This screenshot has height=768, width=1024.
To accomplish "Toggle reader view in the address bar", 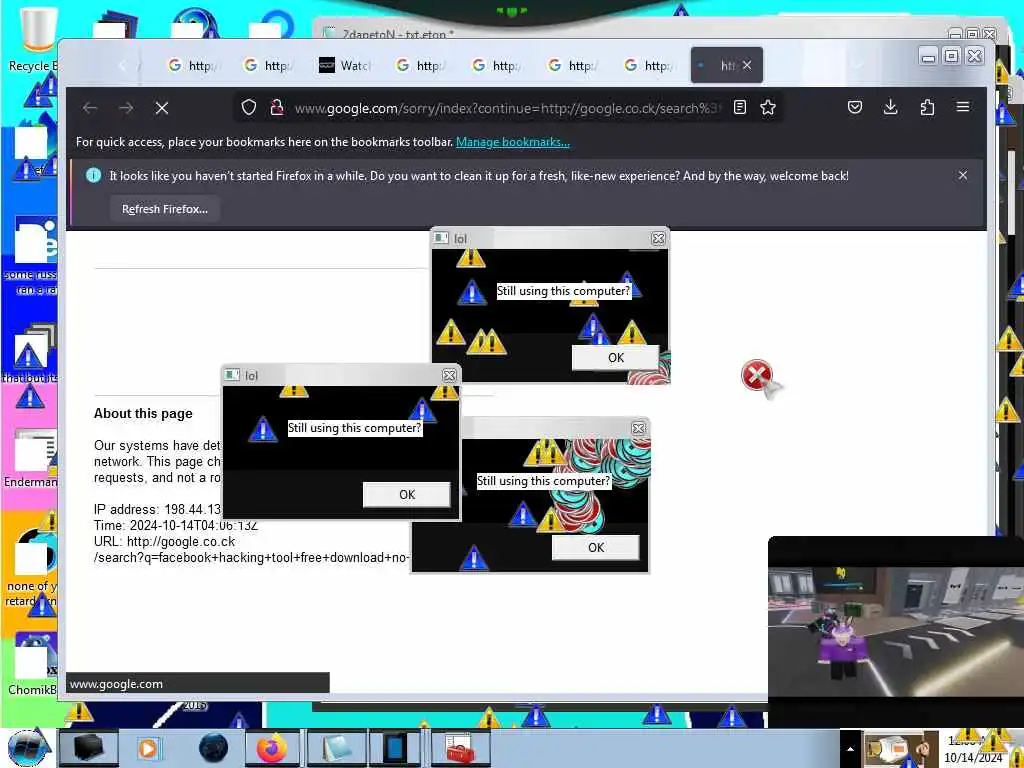I will pos(739,107).
